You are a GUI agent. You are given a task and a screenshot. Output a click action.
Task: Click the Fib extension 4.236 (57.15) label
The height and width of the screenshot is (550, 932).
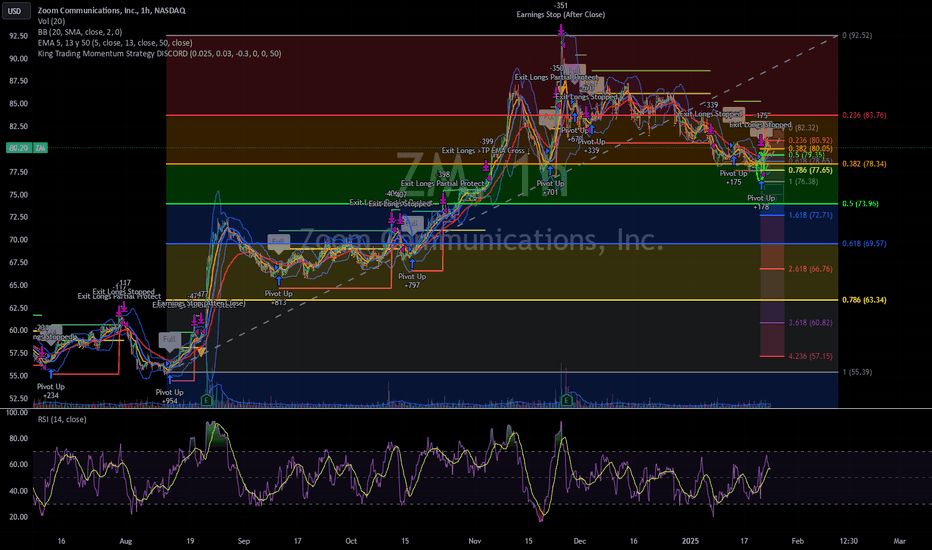[x=810, y=356]
